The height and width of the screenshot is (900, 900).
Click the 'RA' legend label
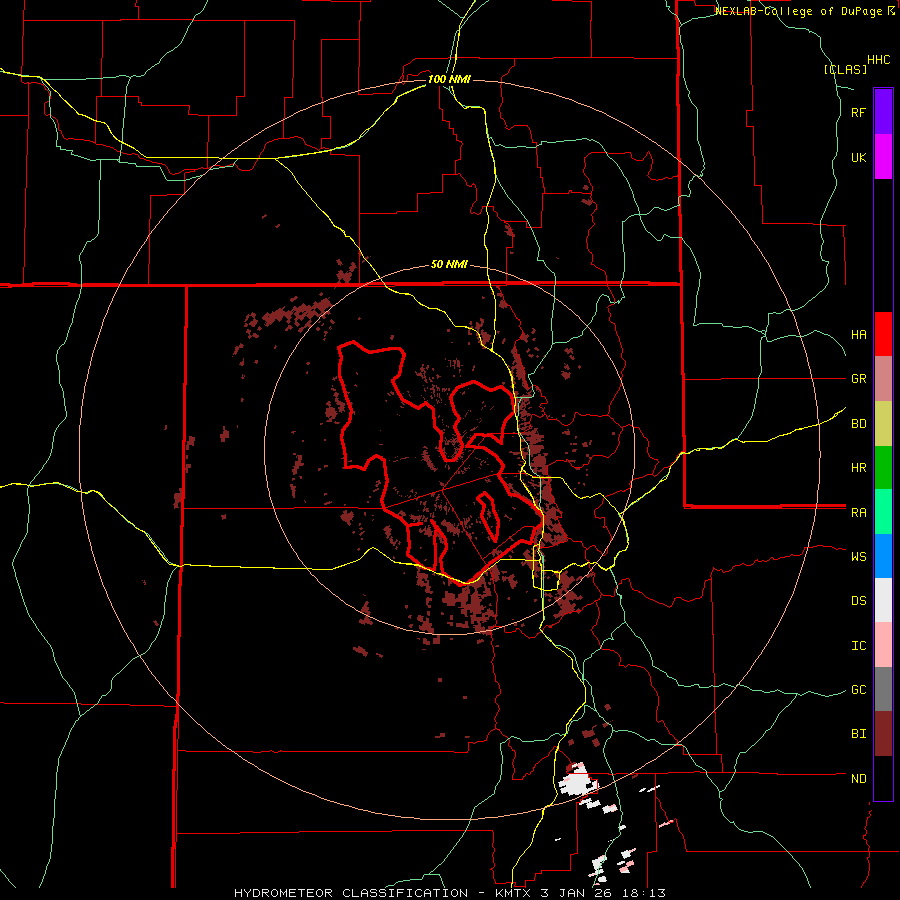pos(858,513)
